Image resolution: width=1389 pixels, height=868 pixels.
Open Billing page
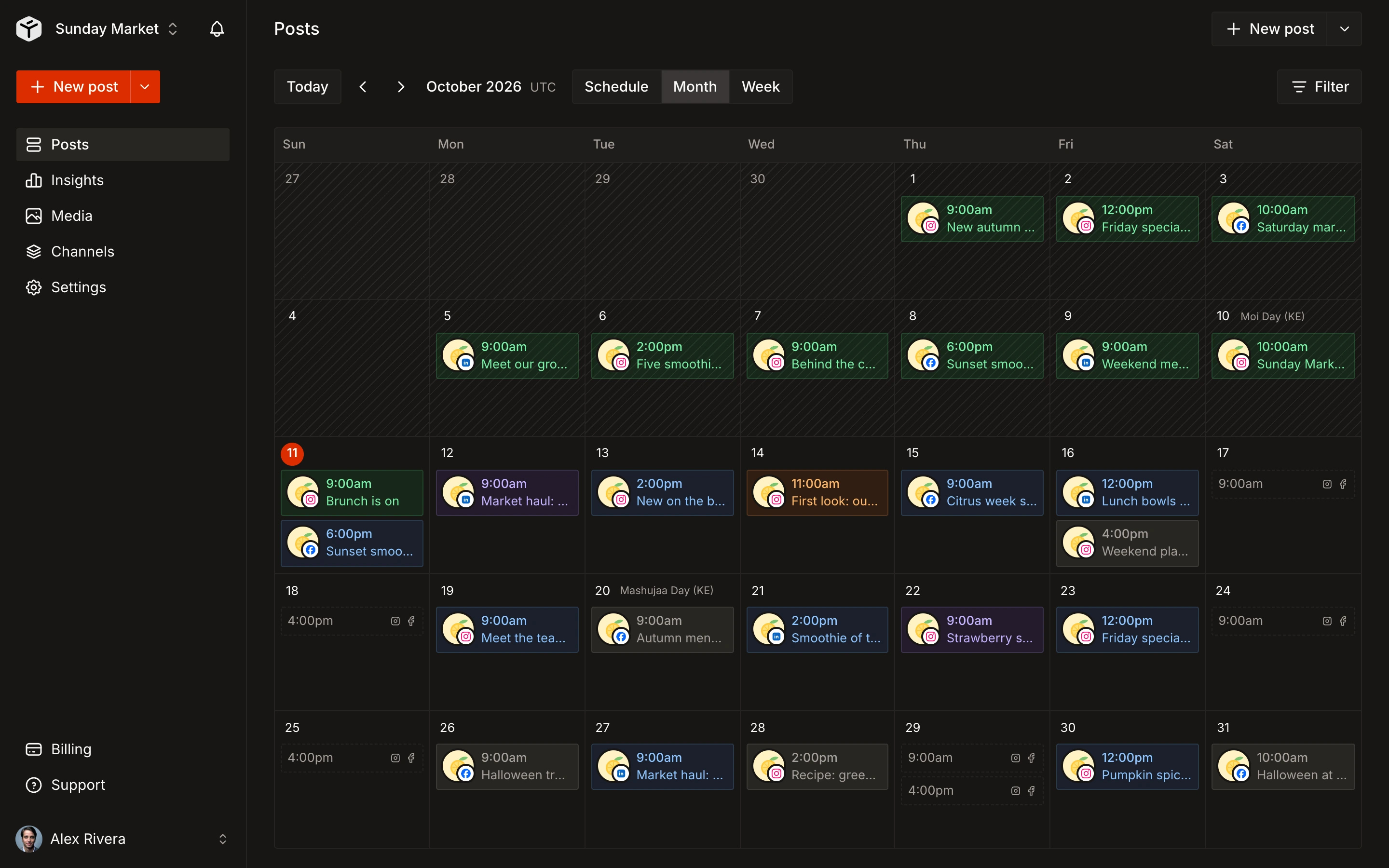pyautogui.click(x=123, y=749)
